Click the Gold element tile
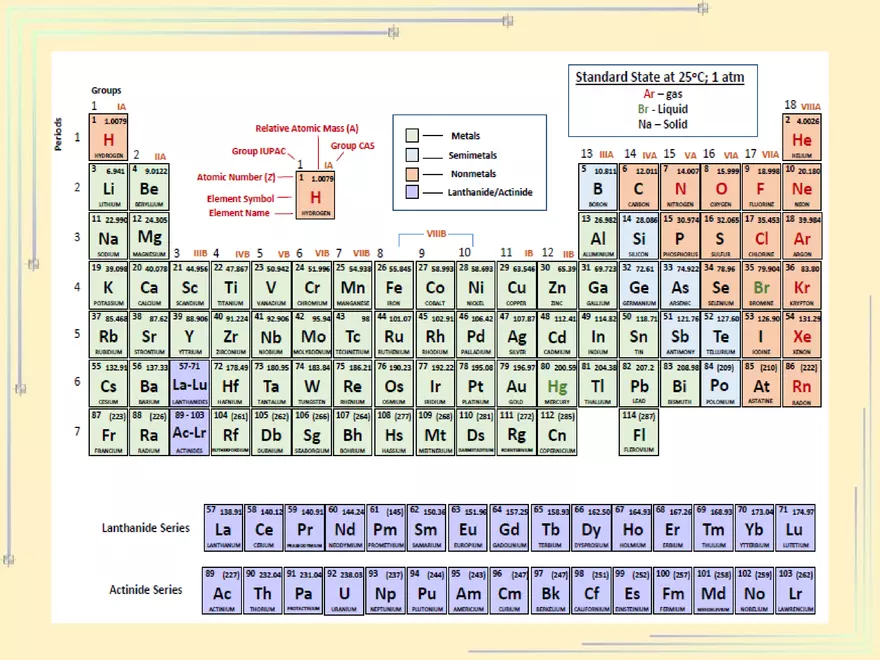Viewport: 880px width, 660px height. tap(515, 385)
